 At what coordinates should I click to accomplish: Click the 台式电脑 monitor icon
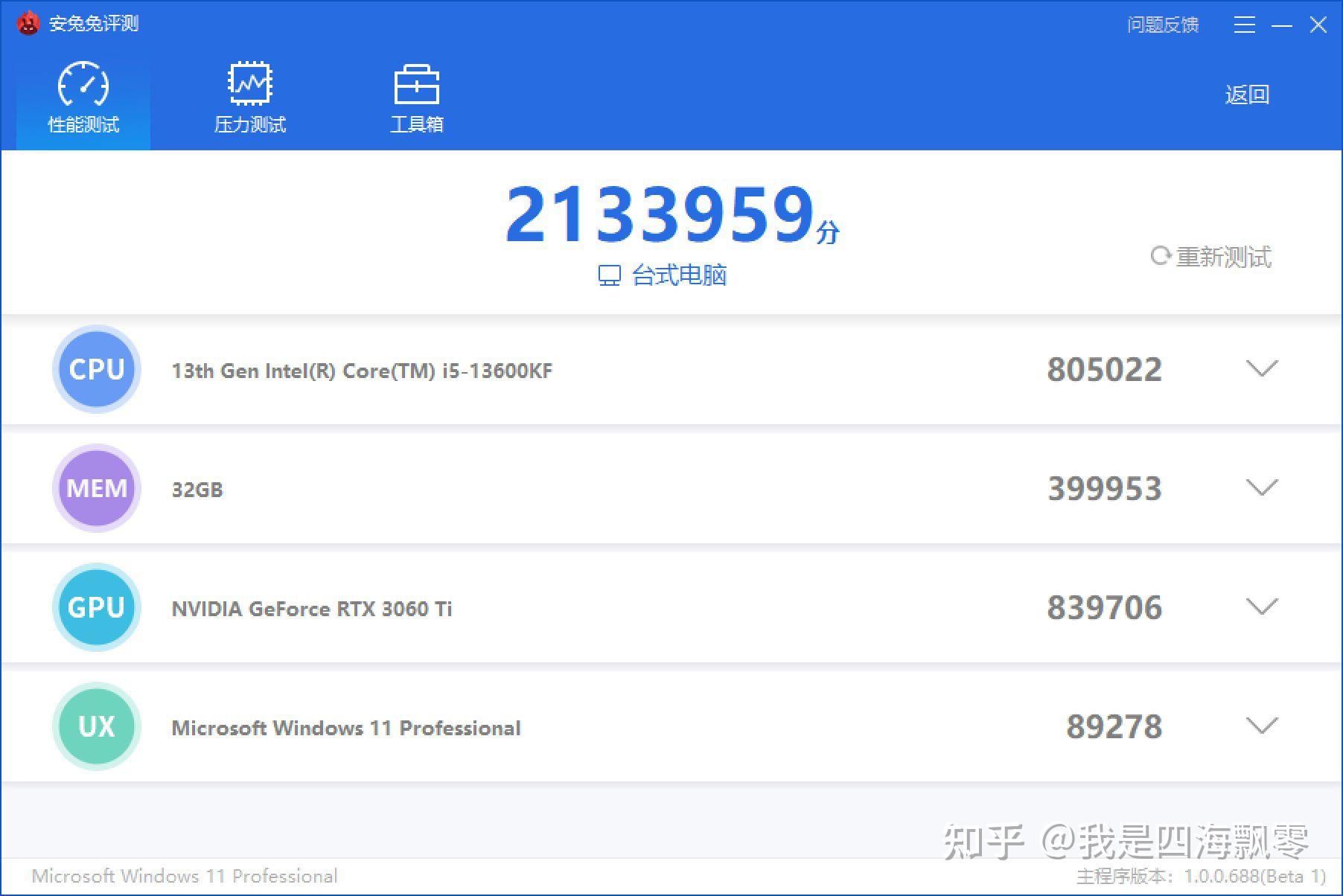tap(610, 274)
